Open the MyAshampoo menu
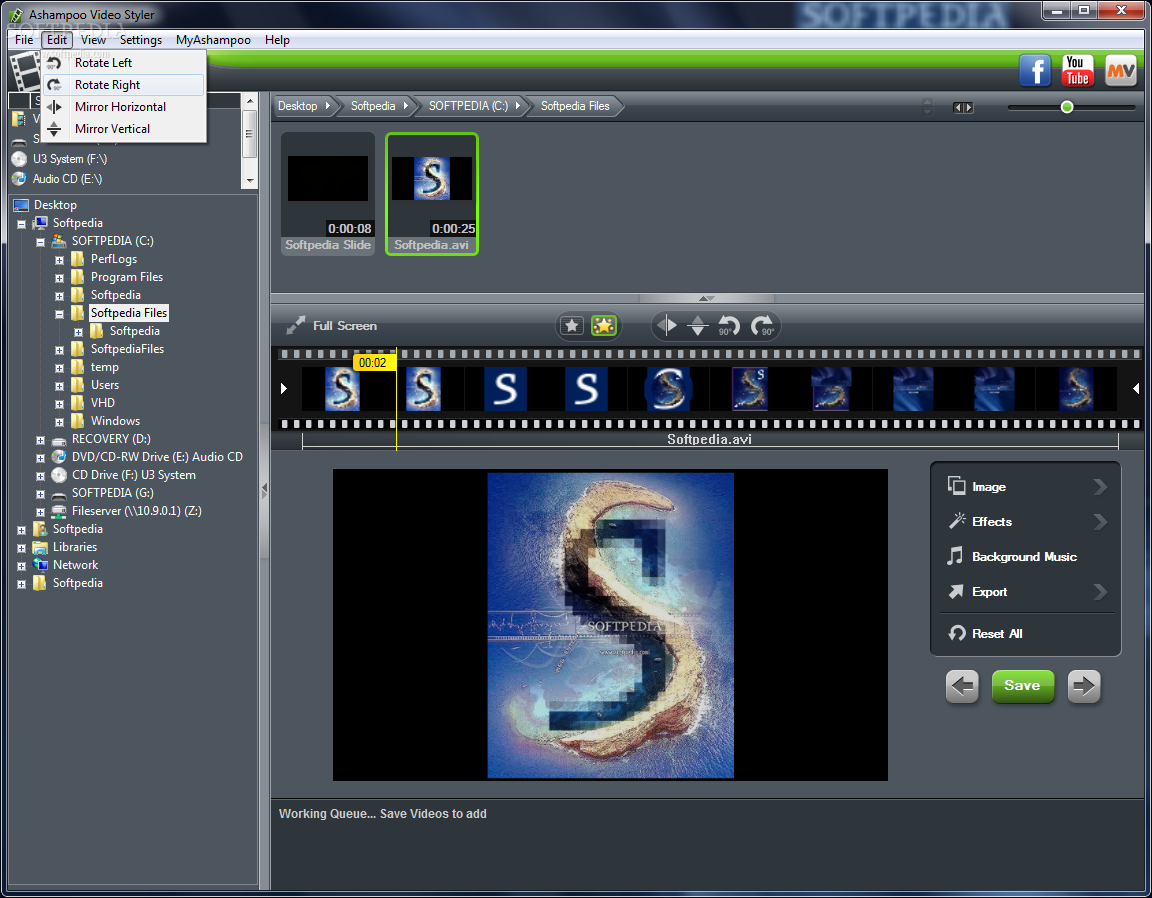 pyautogui.click(x=213, y=40)
